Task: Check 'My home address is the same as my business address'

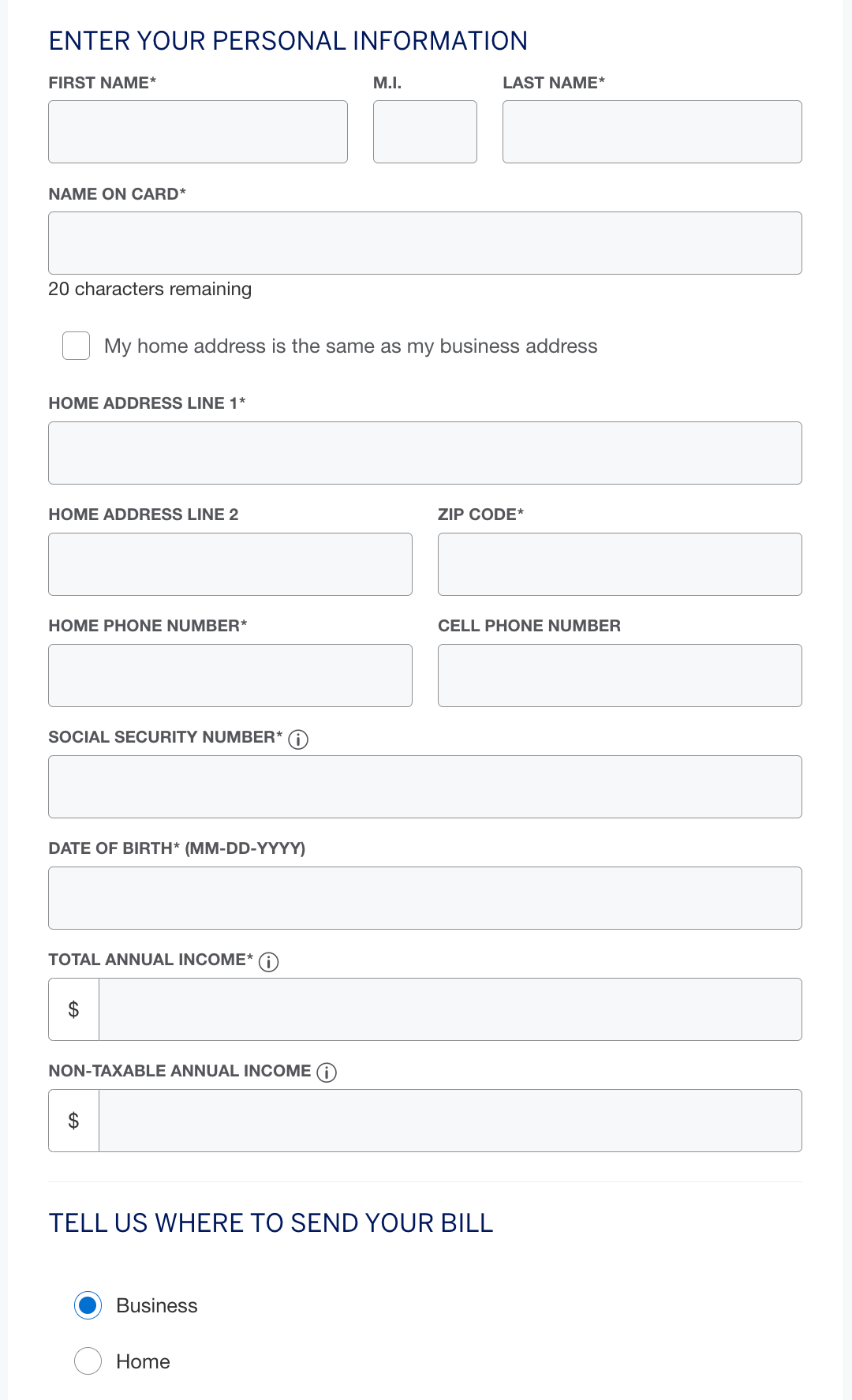Action: [x=75, y=346]
